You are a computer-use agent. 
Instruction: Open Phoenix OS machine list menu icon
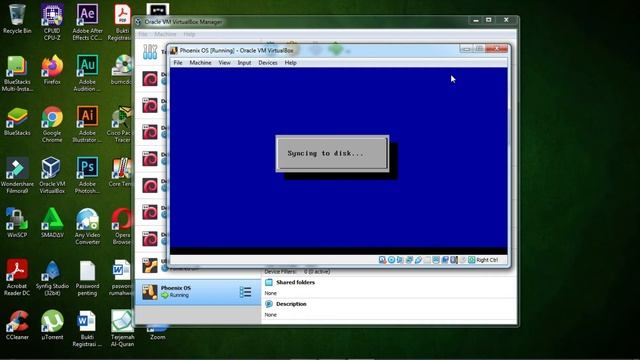click(245, 292)
